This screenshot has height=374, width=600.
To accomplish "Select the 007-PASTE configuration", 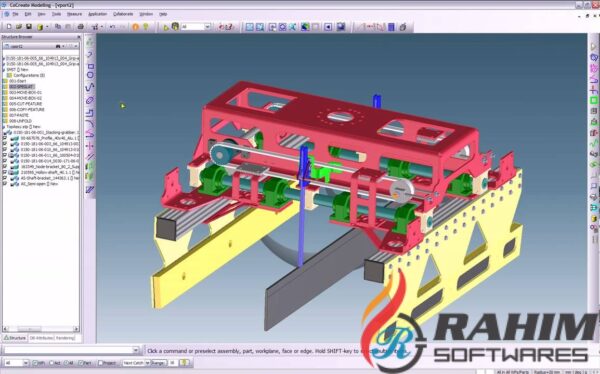I will (19, 115).
